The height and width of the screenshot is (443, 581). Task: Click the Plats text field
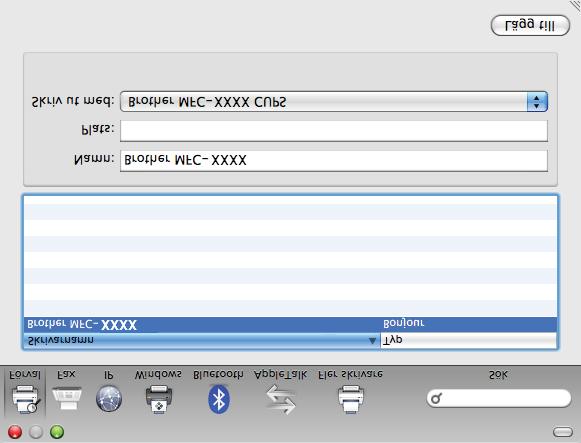coord(334,131)
